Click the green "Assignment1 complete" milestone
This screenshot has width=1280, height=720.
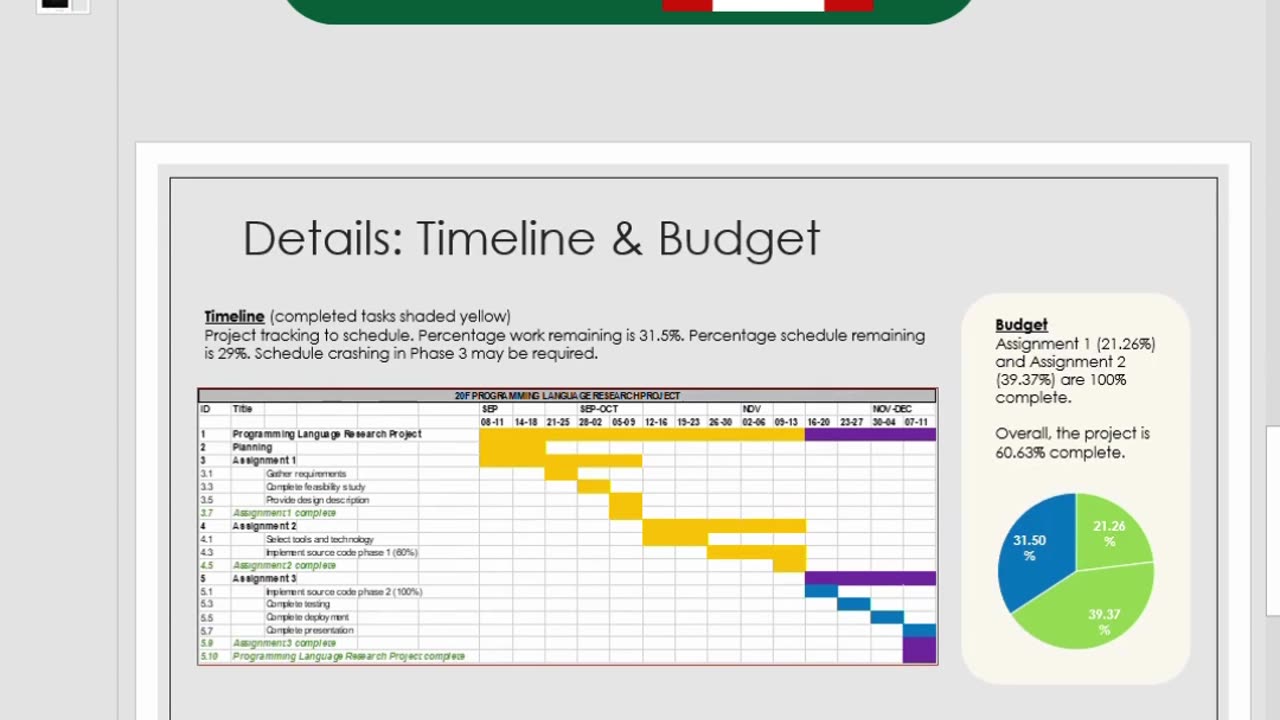click(284, 513)
